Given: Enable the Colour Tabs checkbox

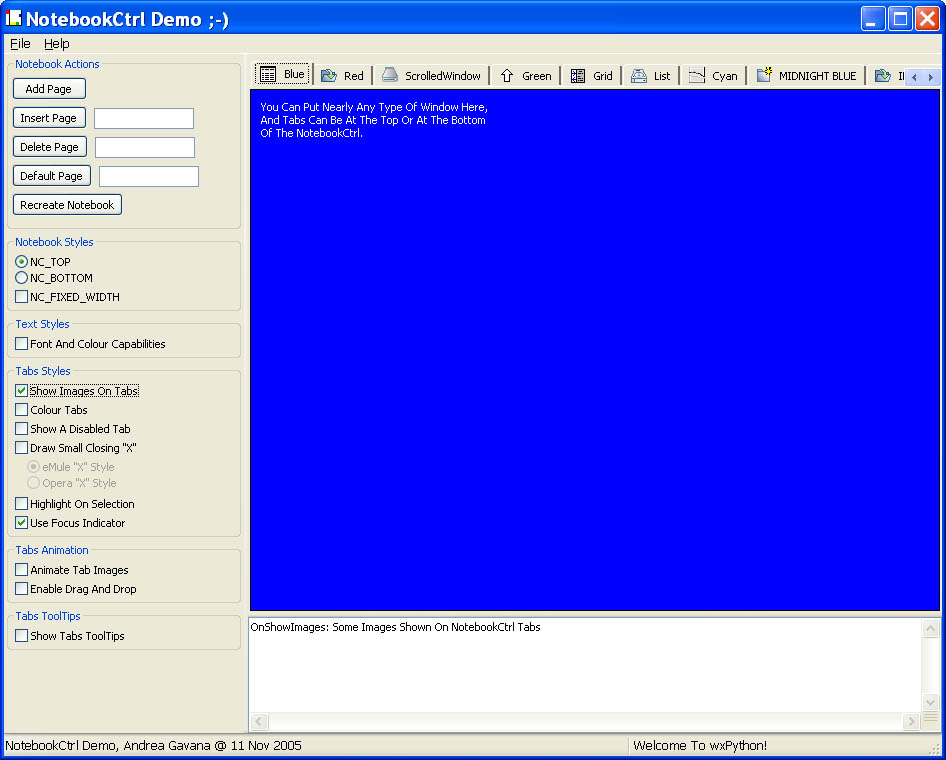Looking at the screenshot, I should pyautogui.click(x=22, y=410).
